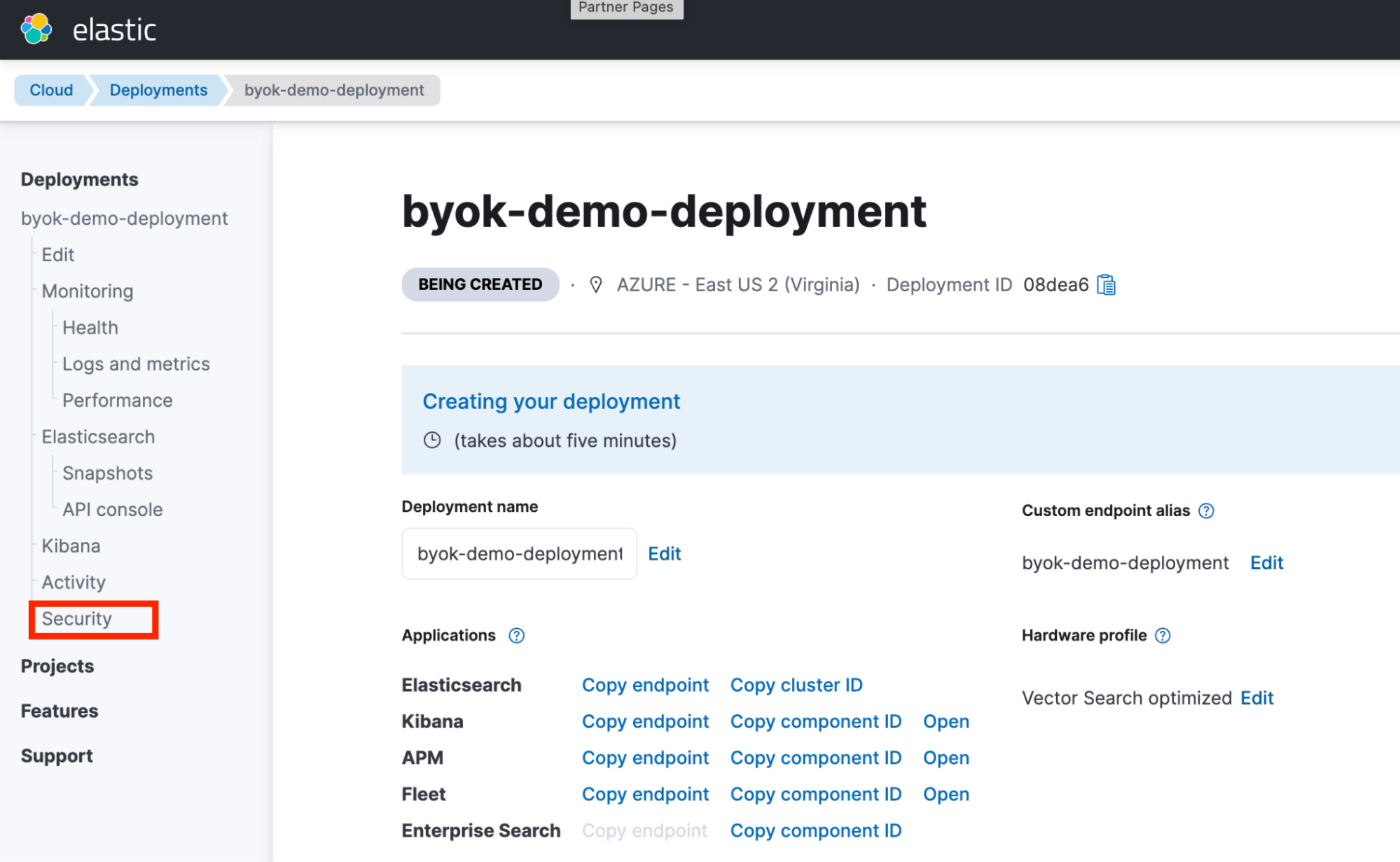Image resolution: width=1400 pixels, height=862 pixels.
Task: Open Projects section in sidebar
Action: pyautogui.click(x=57, y=666)
